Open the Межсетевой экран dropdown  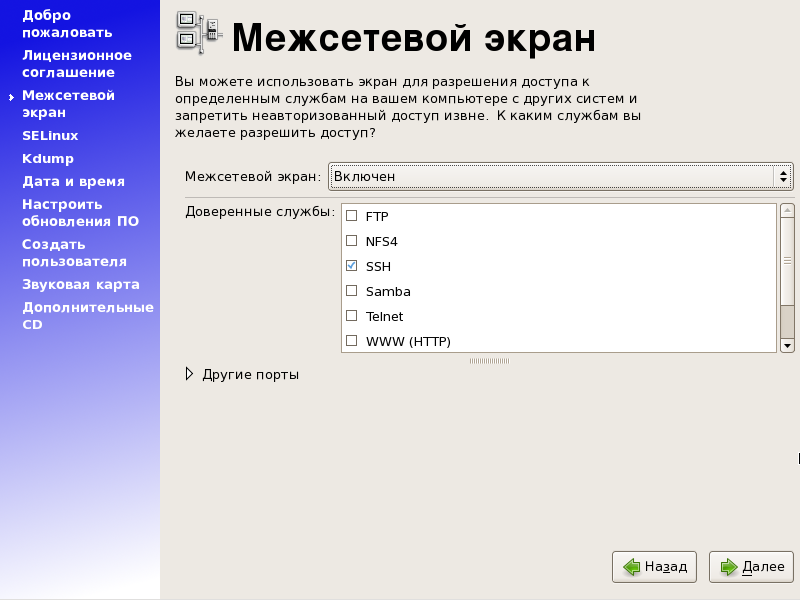pos(560,176)
